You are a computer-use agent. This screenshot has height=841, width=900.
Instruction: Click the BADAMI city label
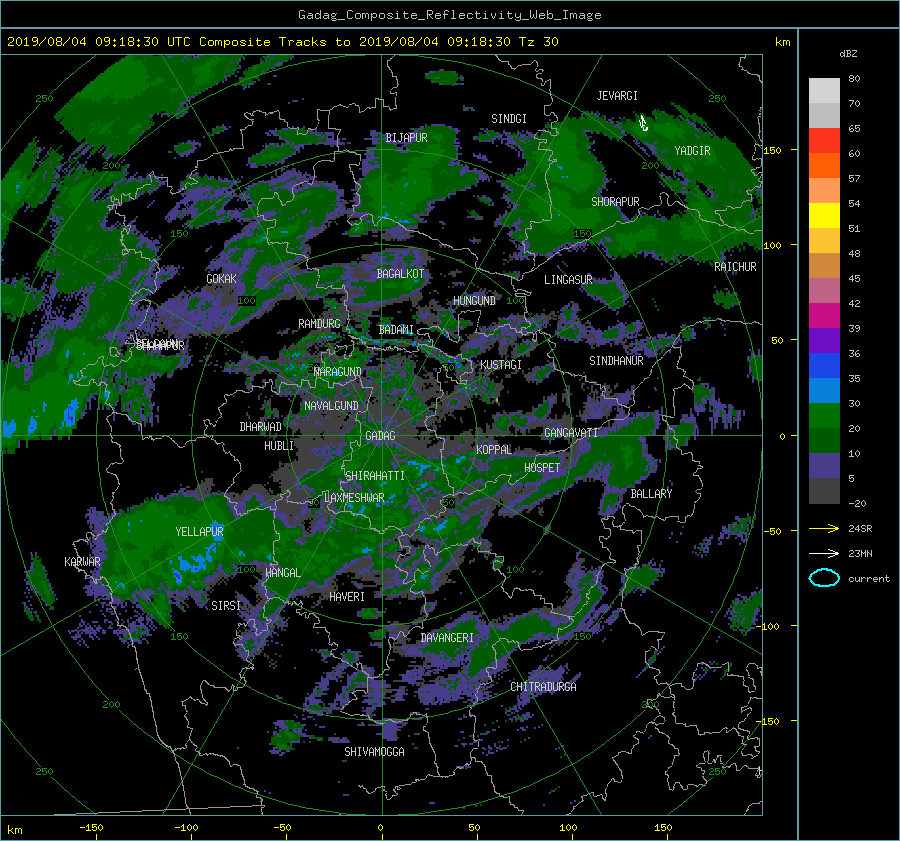(396, 330)
